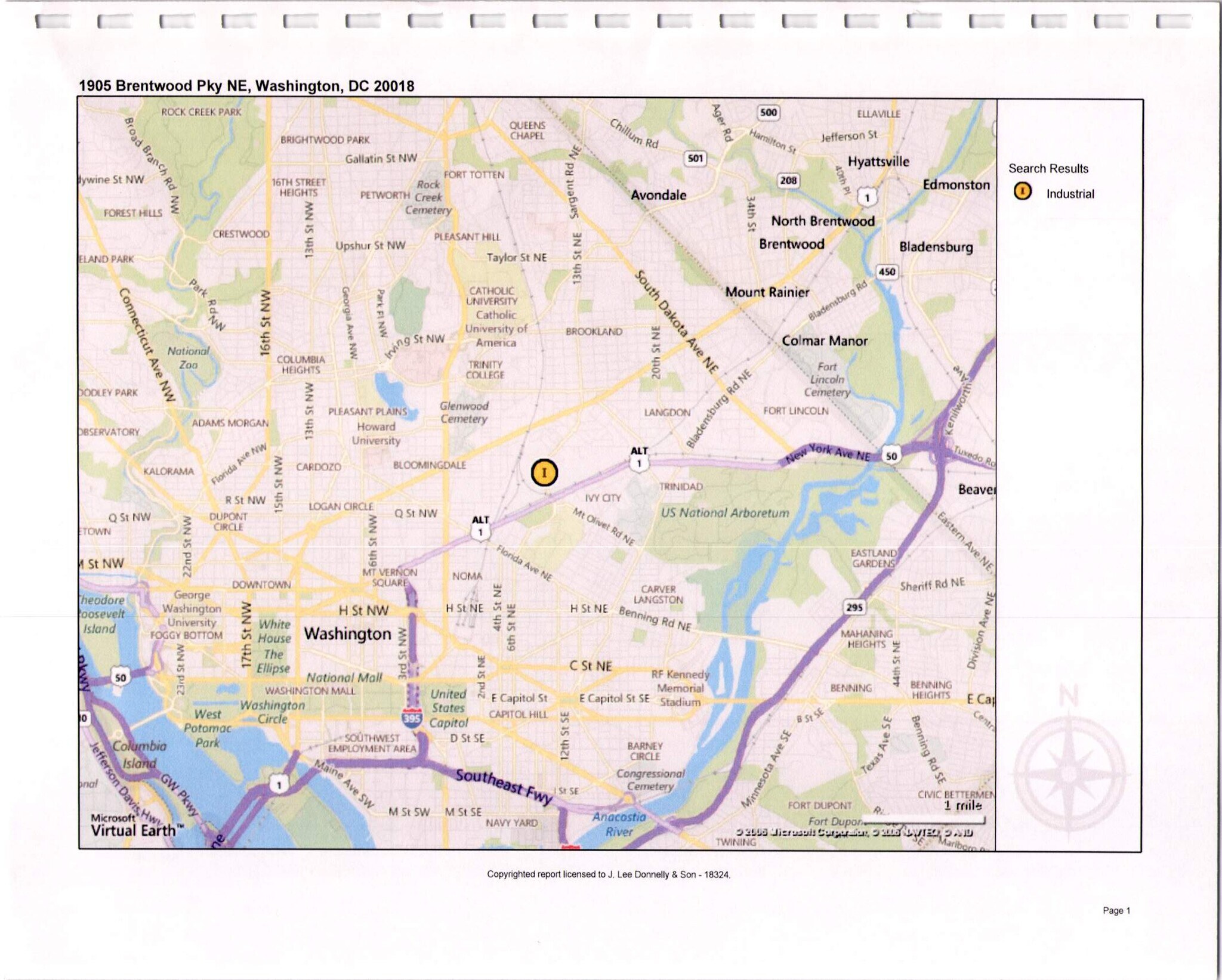Click the Washington city label
This screenshot has width=1222, height=980.
[x=347, y=633]
